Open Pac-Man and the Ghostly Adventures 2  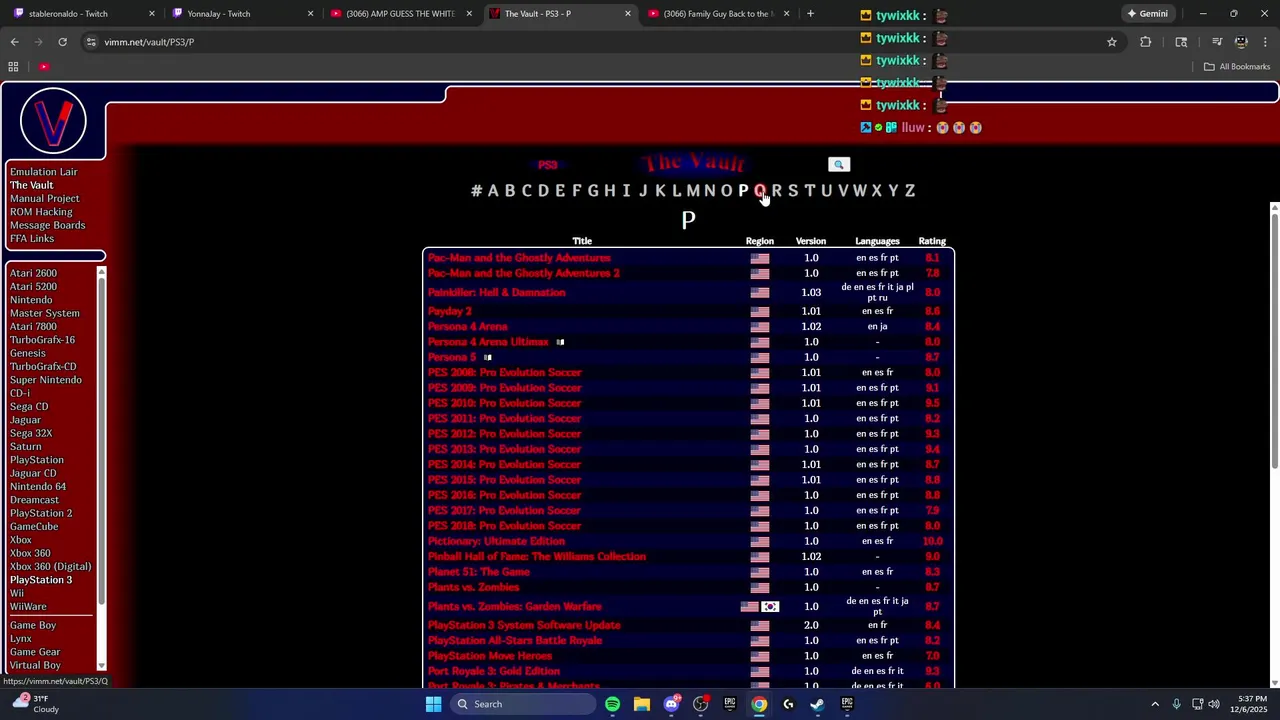523,273
